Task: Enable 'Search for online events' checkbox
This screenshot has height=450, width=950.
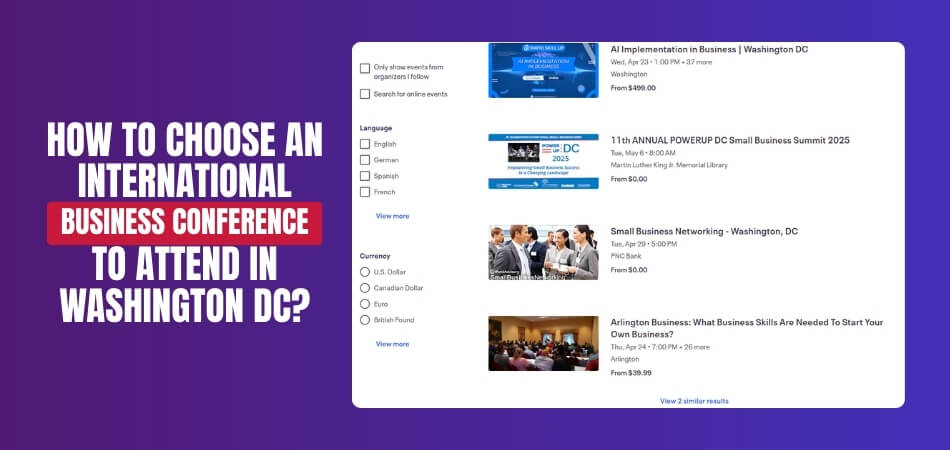Action: point(365,94)
